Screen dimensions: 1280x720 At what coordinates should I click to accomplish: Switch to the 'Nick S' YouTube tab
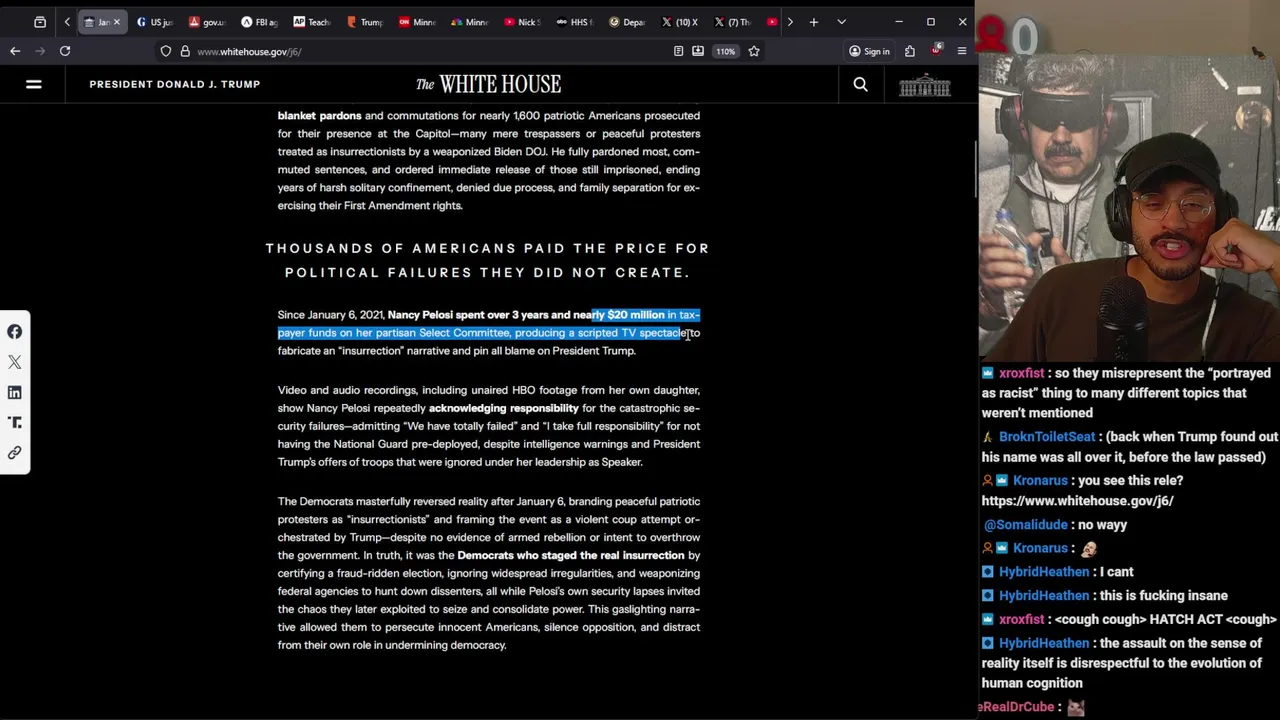[x=522, y=22]
